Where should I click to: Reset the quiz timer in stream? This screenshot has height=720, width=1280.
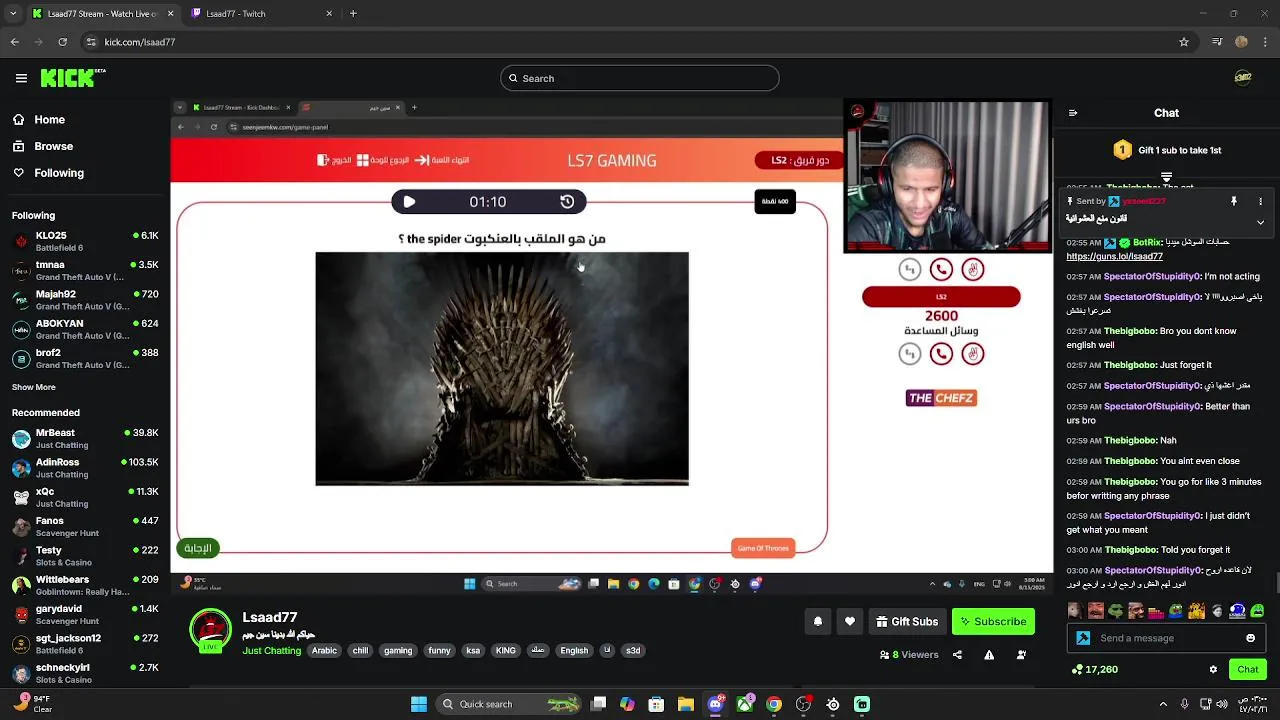coord(567,202)
